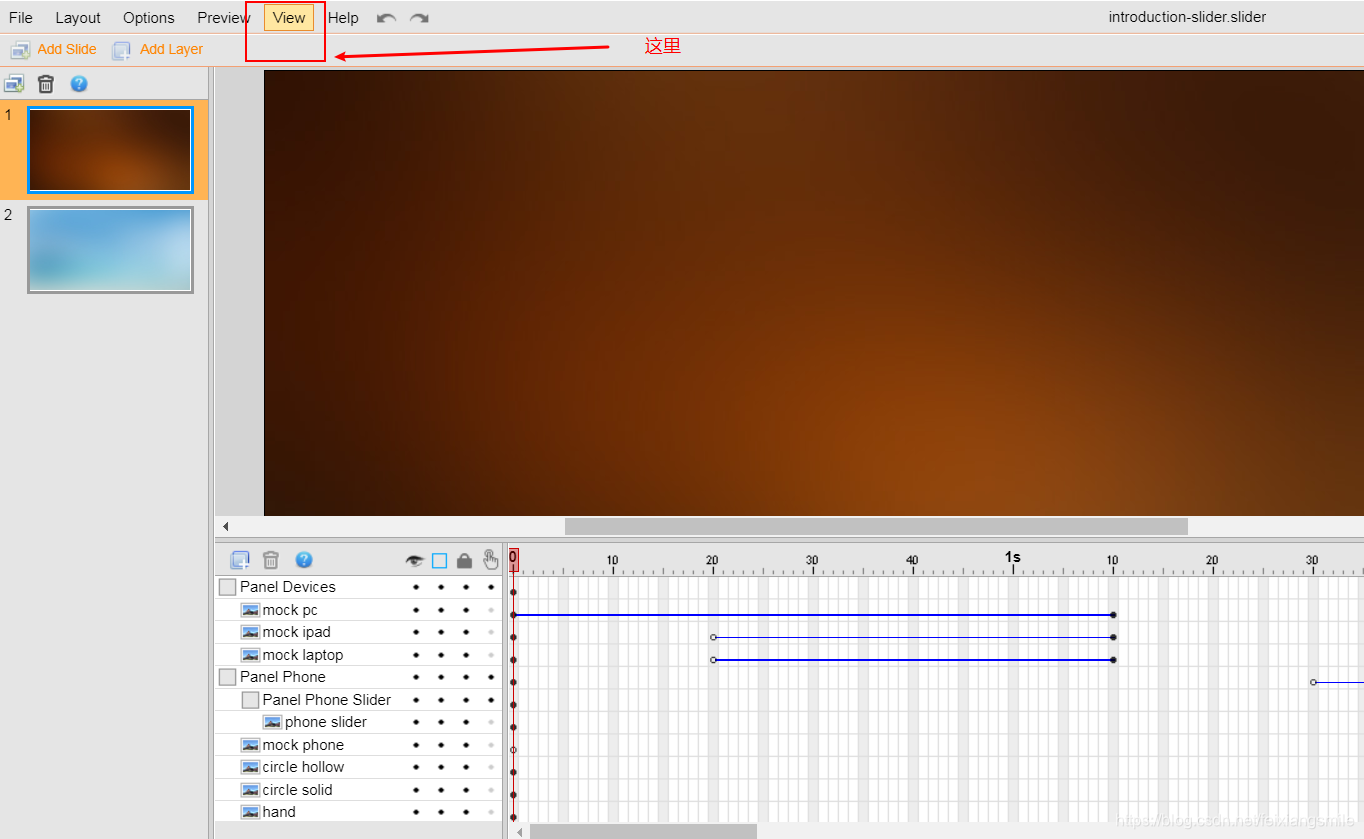Open the Options menu
This screenshot has height=839, width=1364.
click(149, 18)
